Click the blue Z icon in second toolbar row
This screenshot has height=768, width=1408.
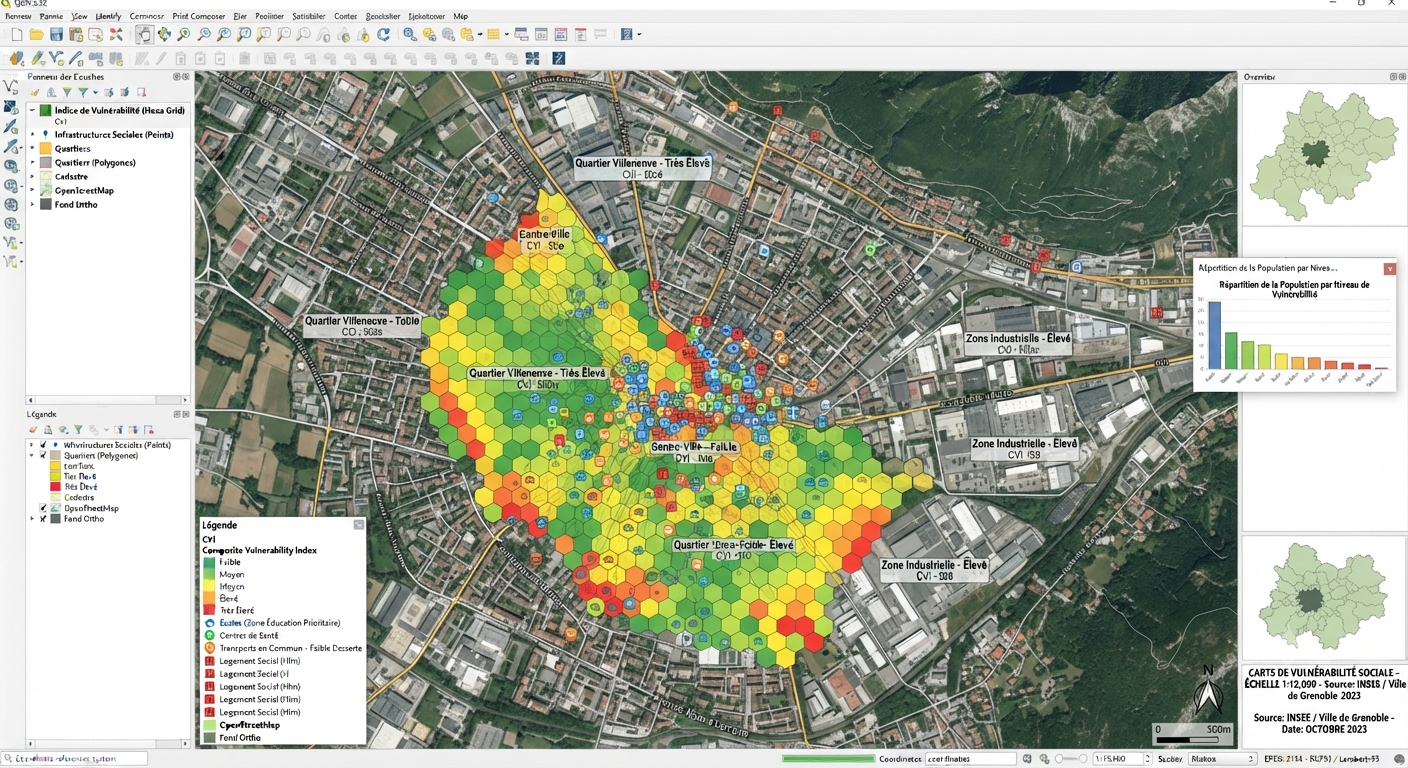558,58
